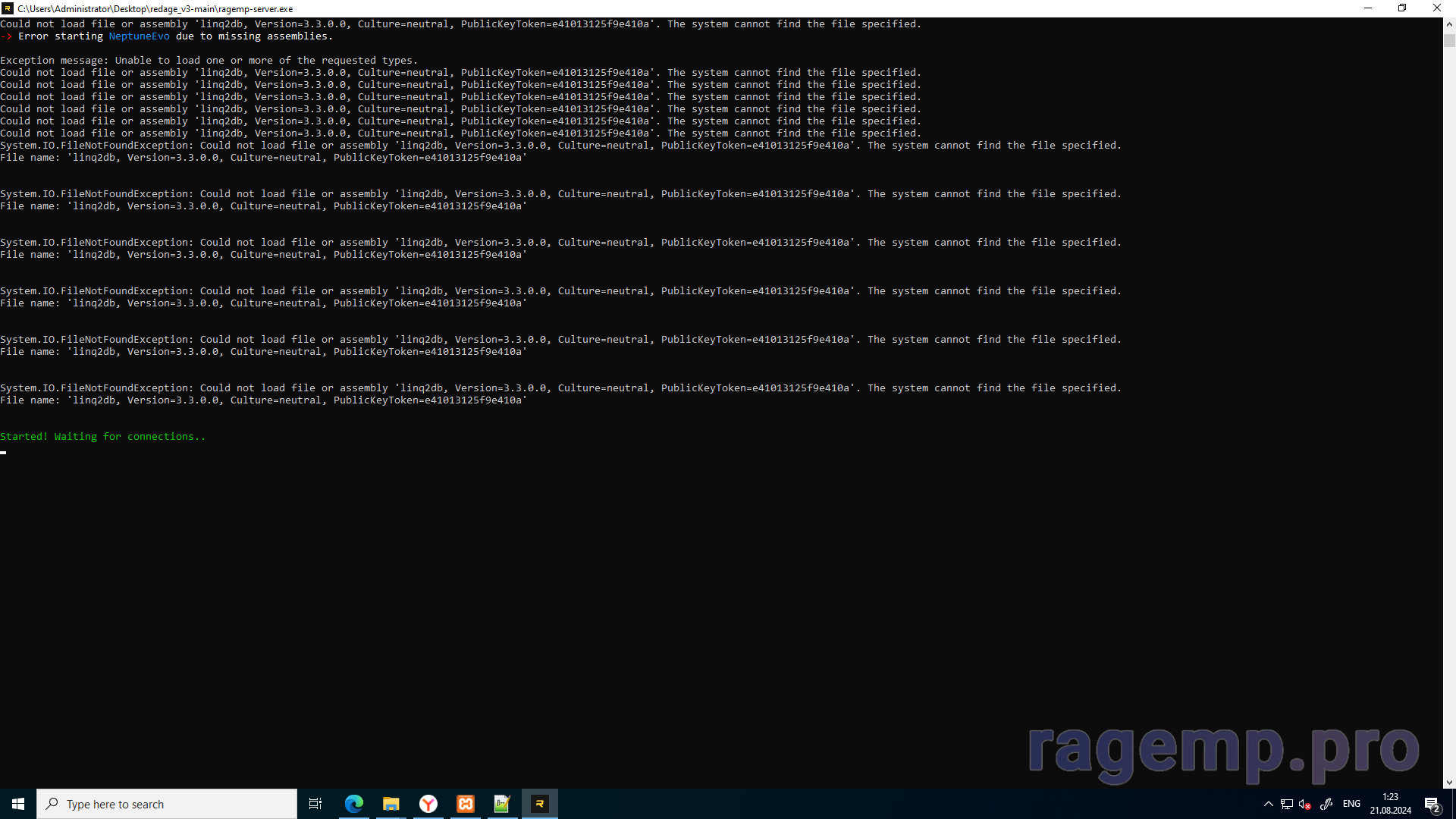Open the Notepad++ taskbar icon
The image size is (1456, 819).
tap(502, 804)
